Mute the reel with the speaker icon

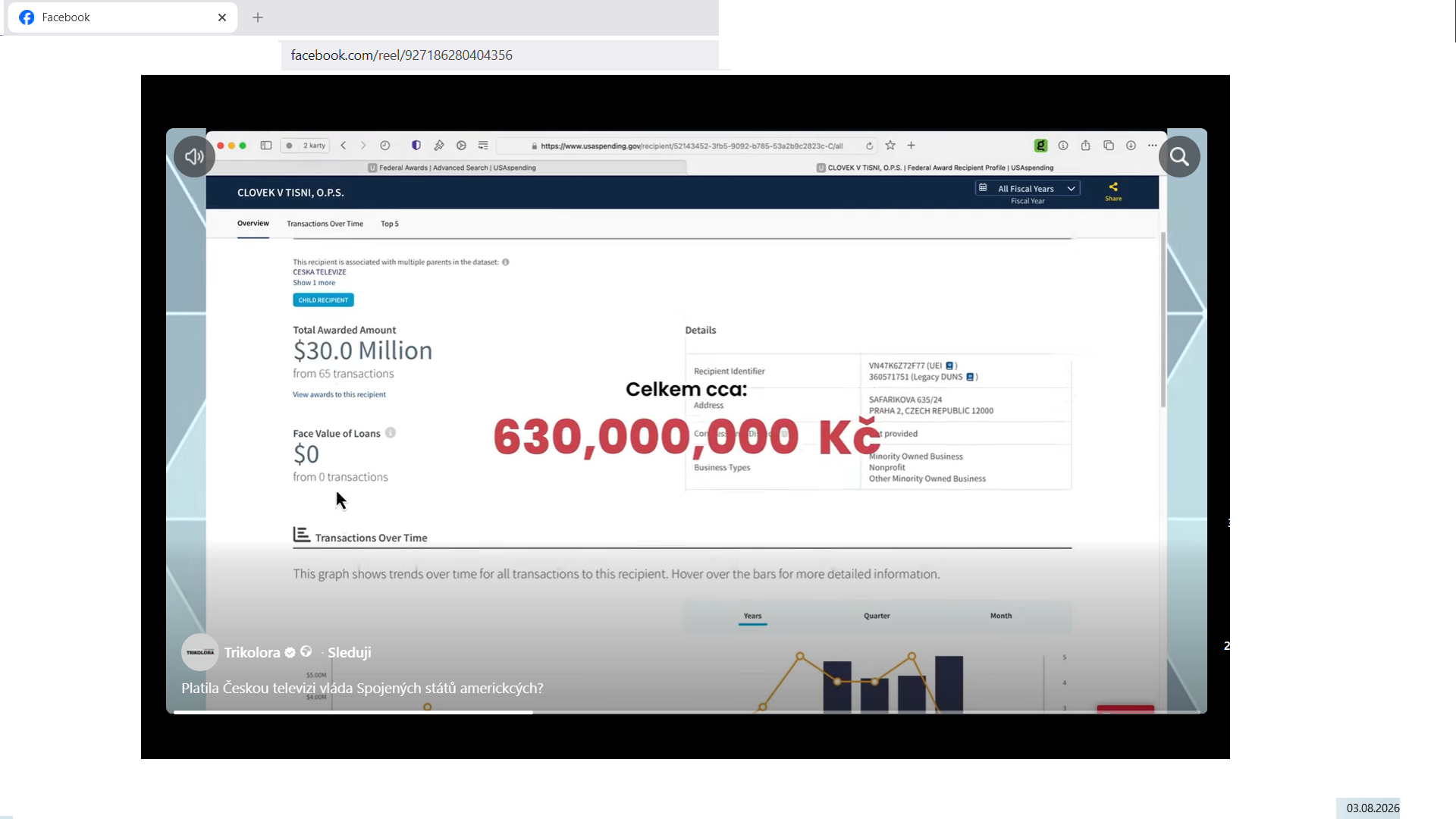click(194, 157)
